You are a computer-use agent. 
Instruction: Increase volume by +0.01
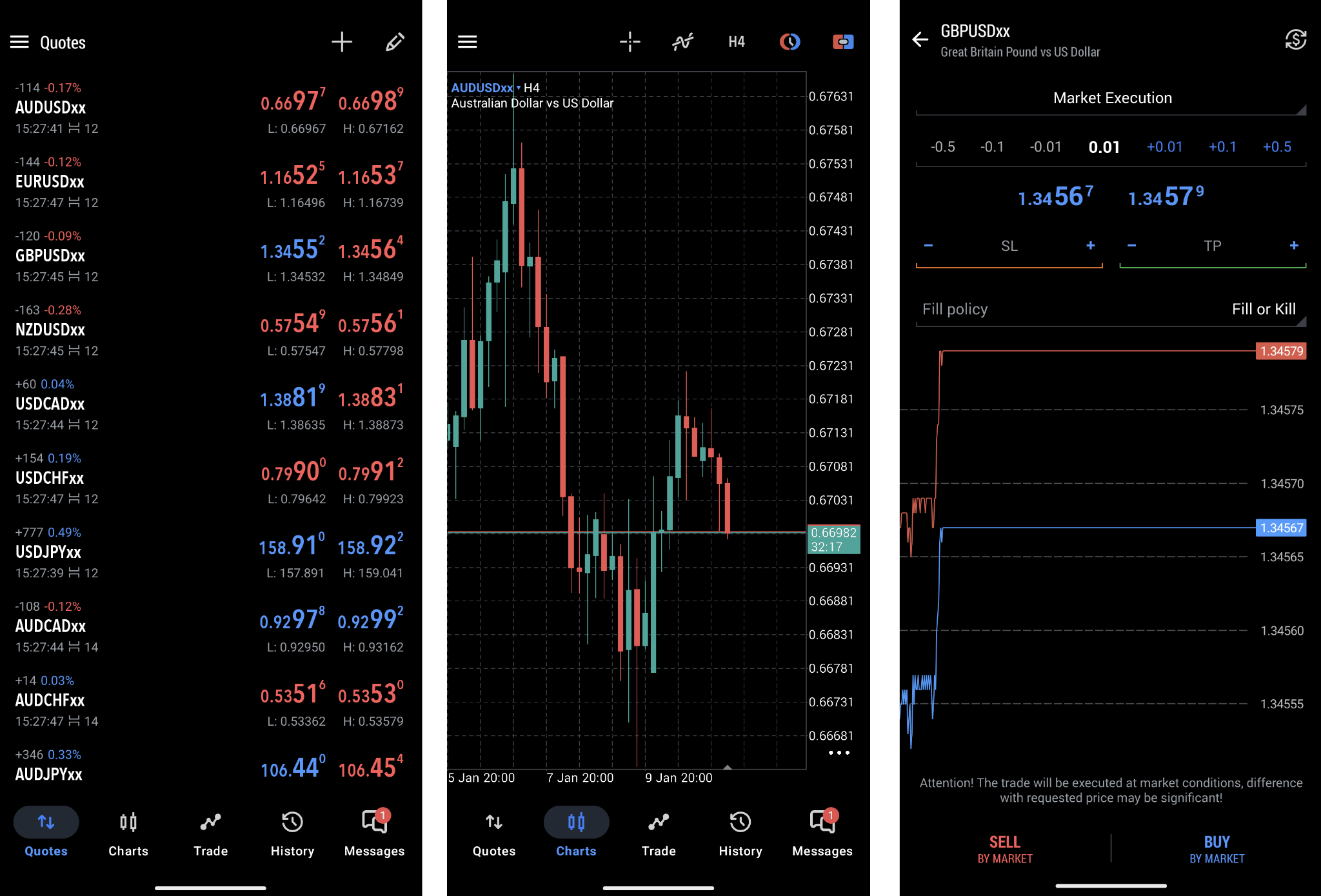coord(1164,146)
